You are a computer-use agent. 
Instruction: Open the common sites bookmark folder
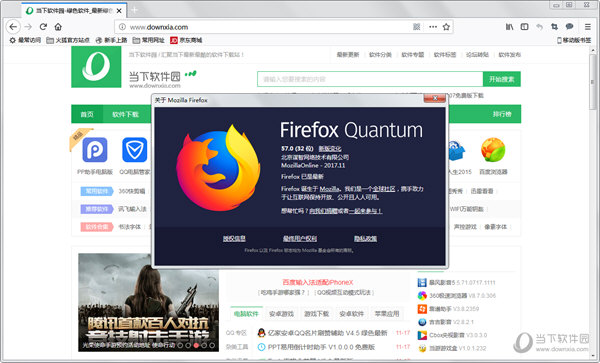(148, 40)
